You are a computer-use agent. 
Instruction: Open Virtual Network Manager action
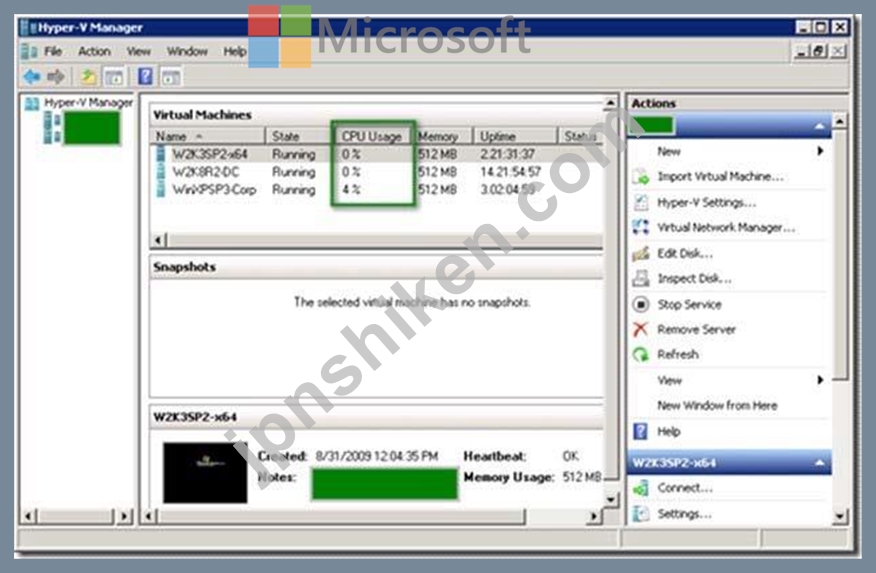[726, 227]
